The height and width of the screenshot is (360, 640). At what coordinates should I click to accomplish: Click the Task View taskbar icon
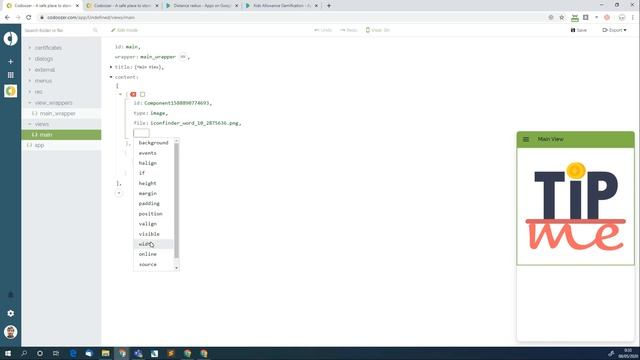coord(56,353)
